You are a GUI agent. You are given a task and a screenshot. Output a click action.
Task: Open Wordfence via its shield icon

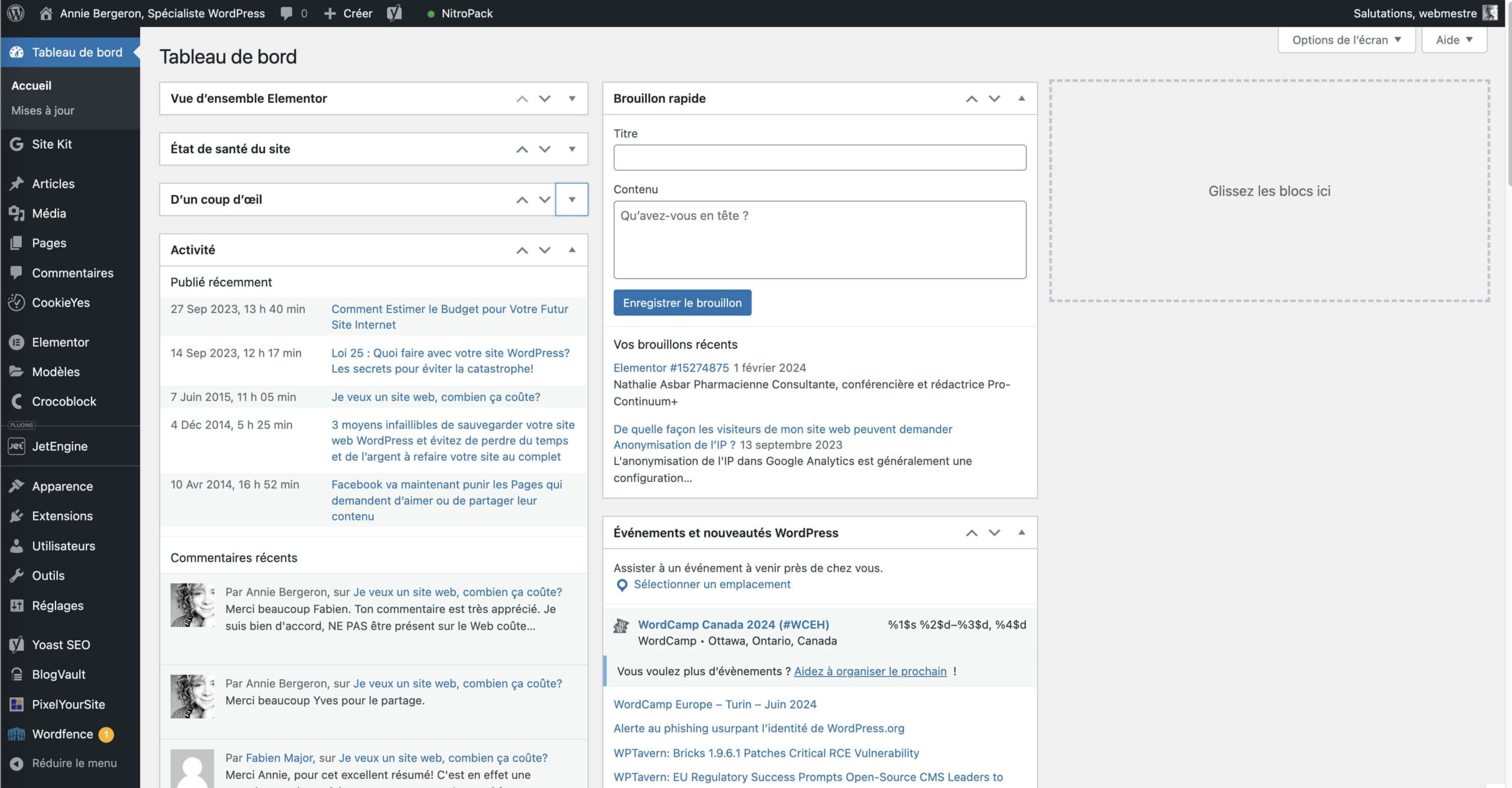point(16,734)
